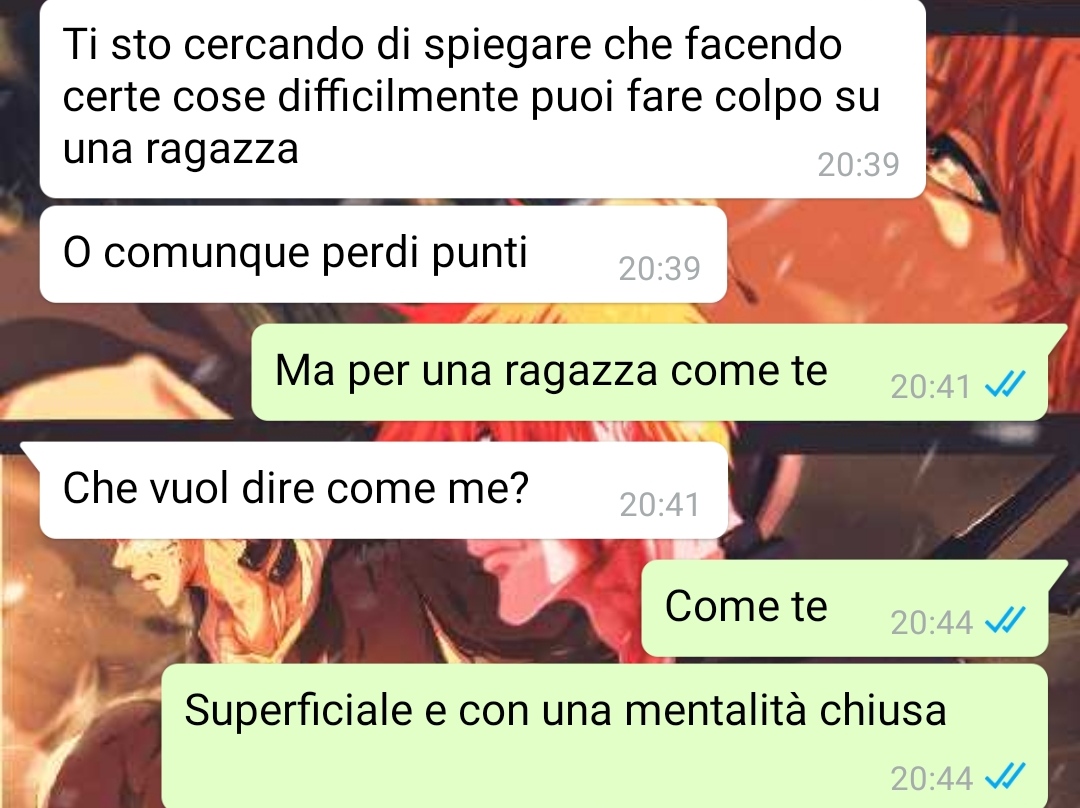Tap the blue ticks on 'Superficiale e con una mentalità chiusa'
Viewport: 1080px width, 808px height.
pos(1005,777)
